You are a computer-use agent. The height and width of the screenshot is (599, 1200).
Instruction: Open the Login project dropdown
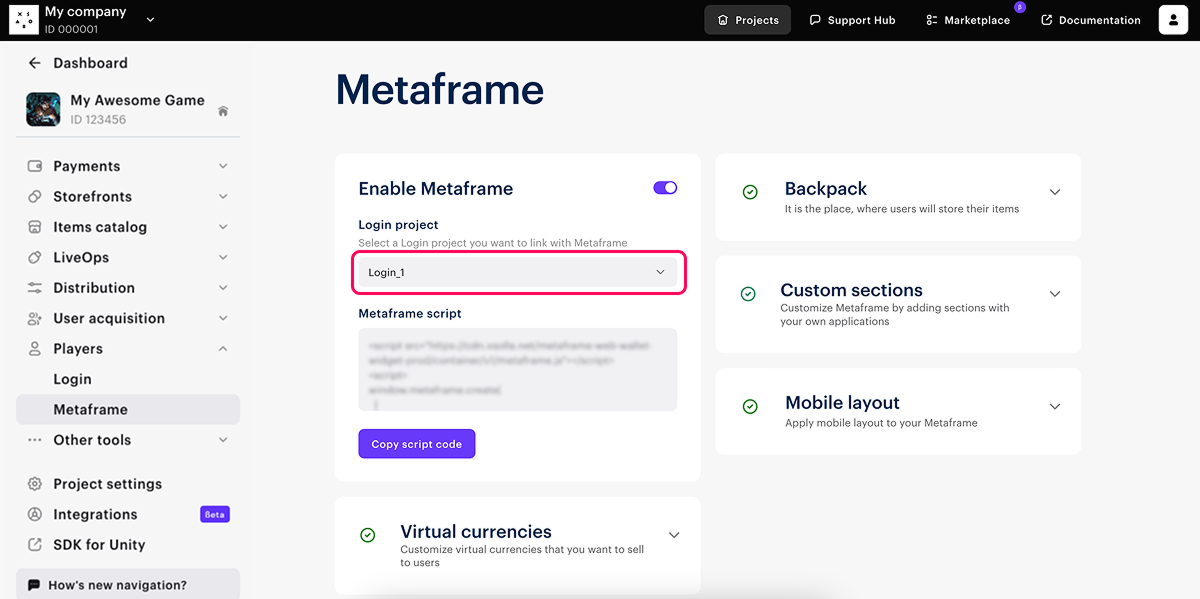(517, 273)
